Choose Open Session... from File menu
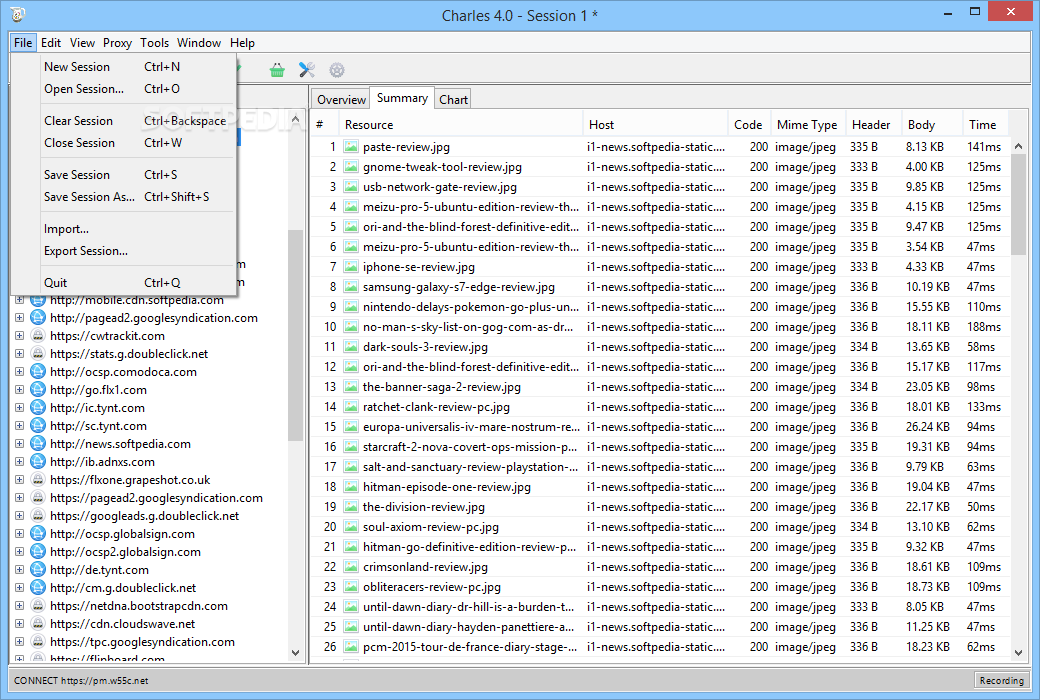 tap(123, 88)
